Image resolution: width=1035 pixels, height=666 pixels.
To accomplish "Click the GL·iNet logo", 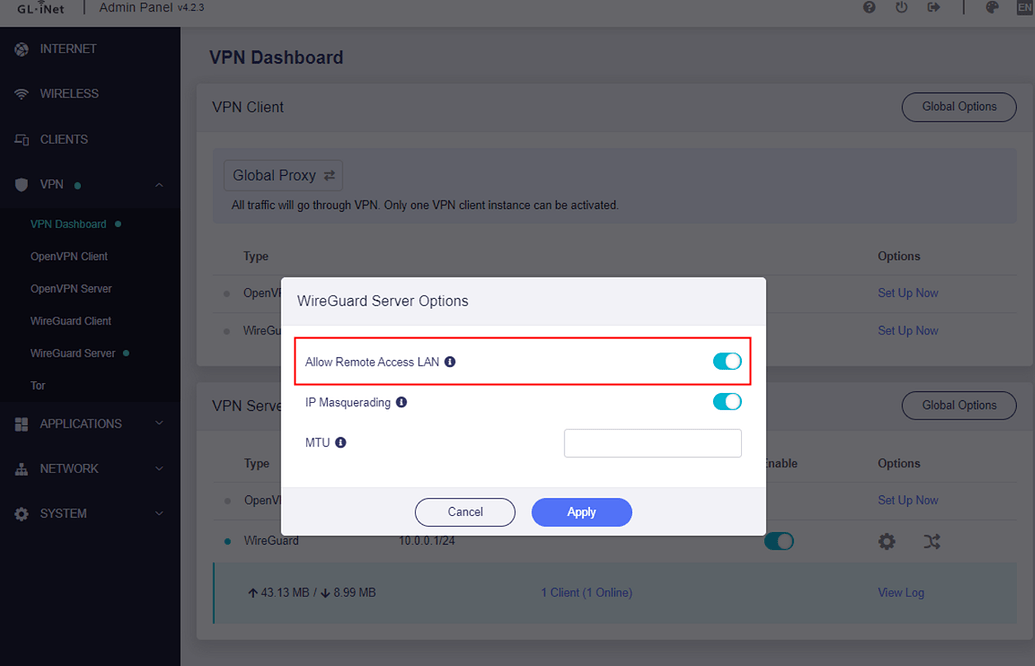I will [x=38, y=10].
